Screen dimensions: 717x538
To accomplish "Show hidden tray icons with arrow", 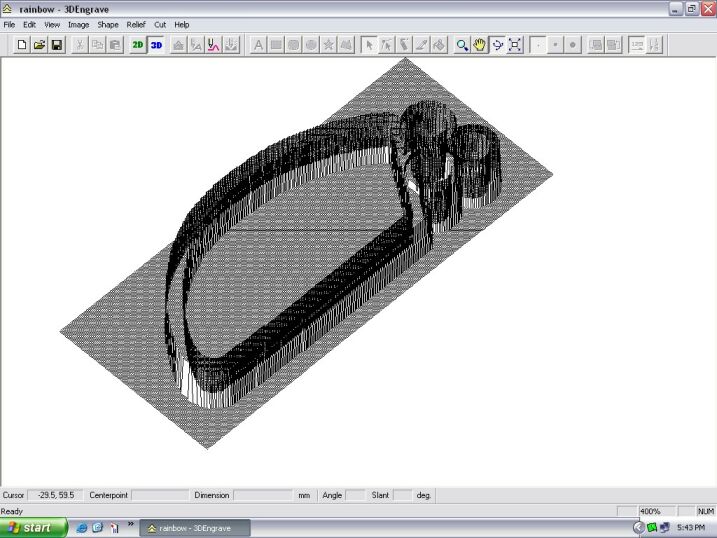I will click(638, 527).
